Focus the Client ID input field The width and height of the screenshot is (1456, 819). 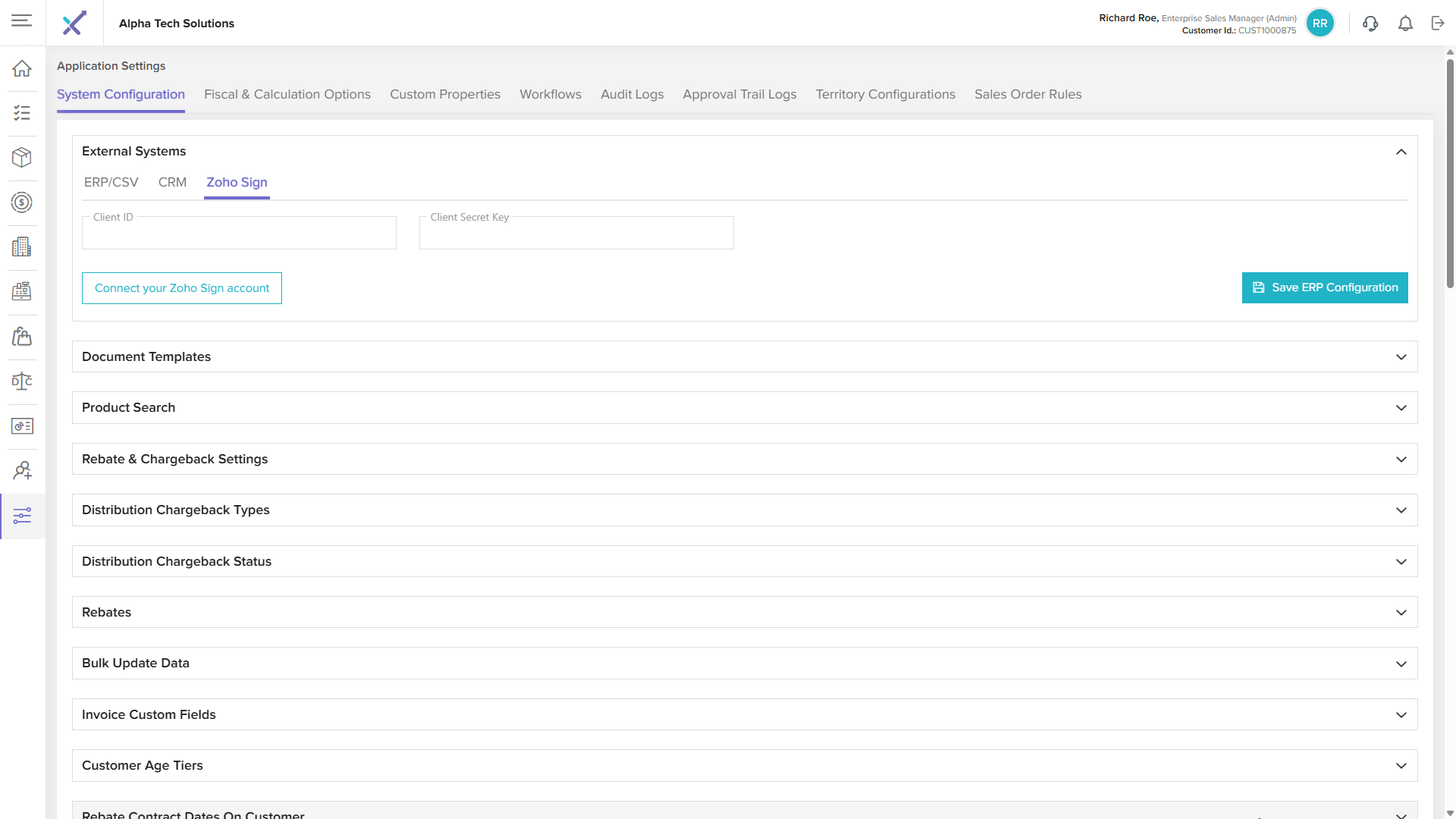click(x=239, y=234)
